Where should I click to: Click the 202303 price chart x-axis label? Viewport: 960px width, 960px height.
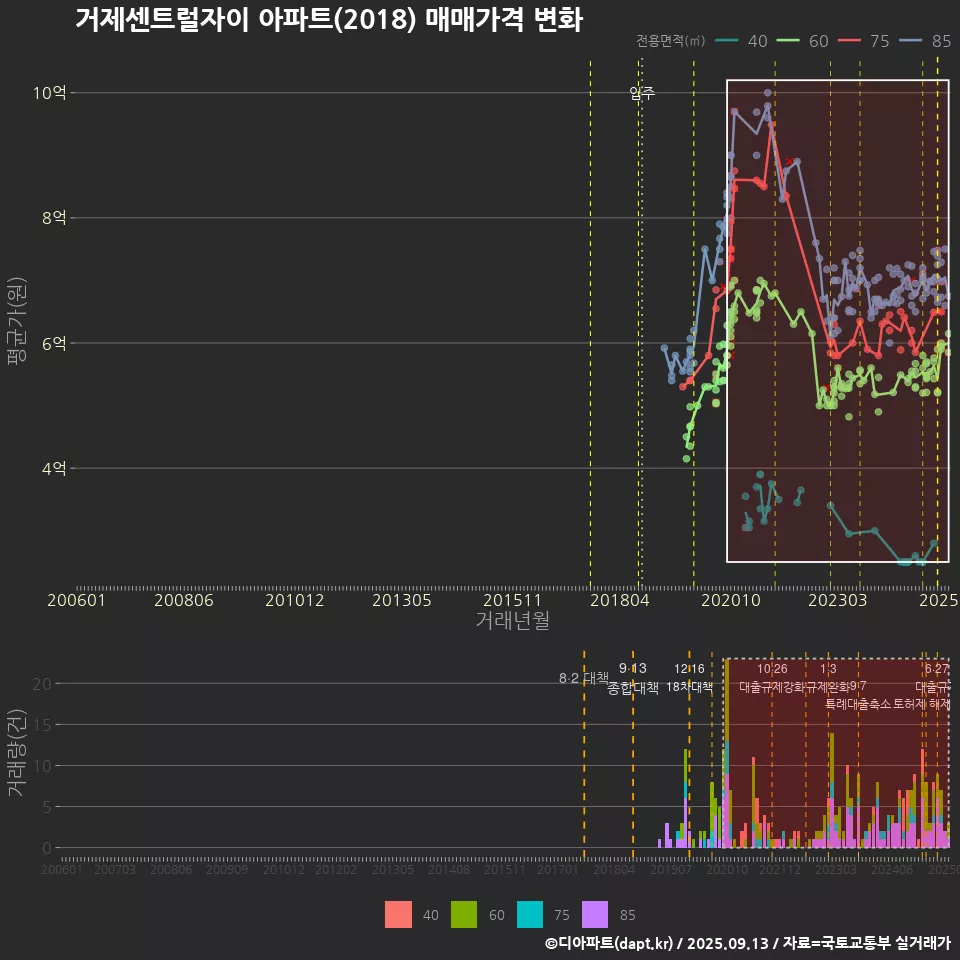[x=838, y=600]
